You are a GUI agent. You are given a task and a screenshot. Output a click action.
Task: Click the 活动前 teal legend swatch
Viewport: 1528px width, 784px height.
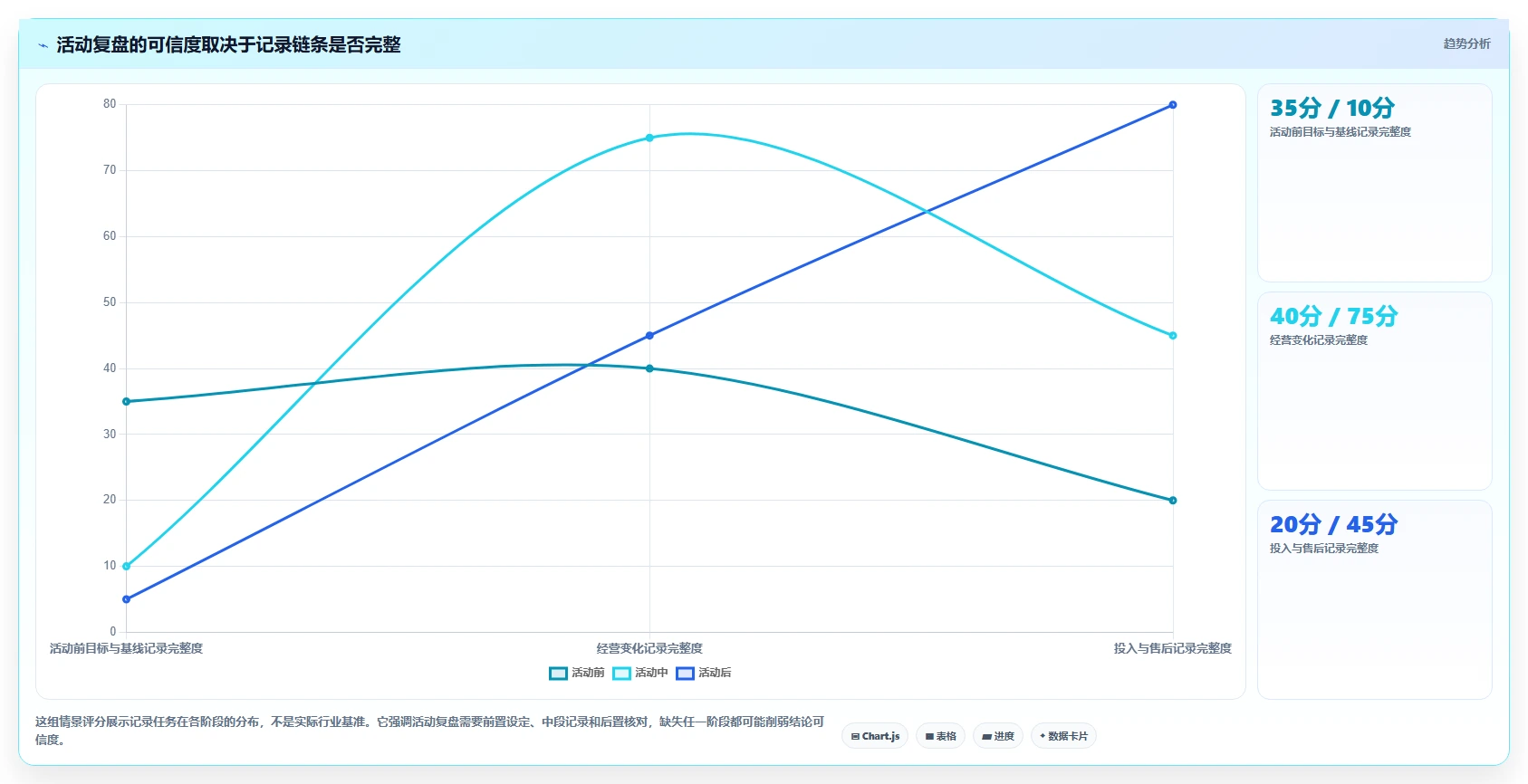[558, 673]
